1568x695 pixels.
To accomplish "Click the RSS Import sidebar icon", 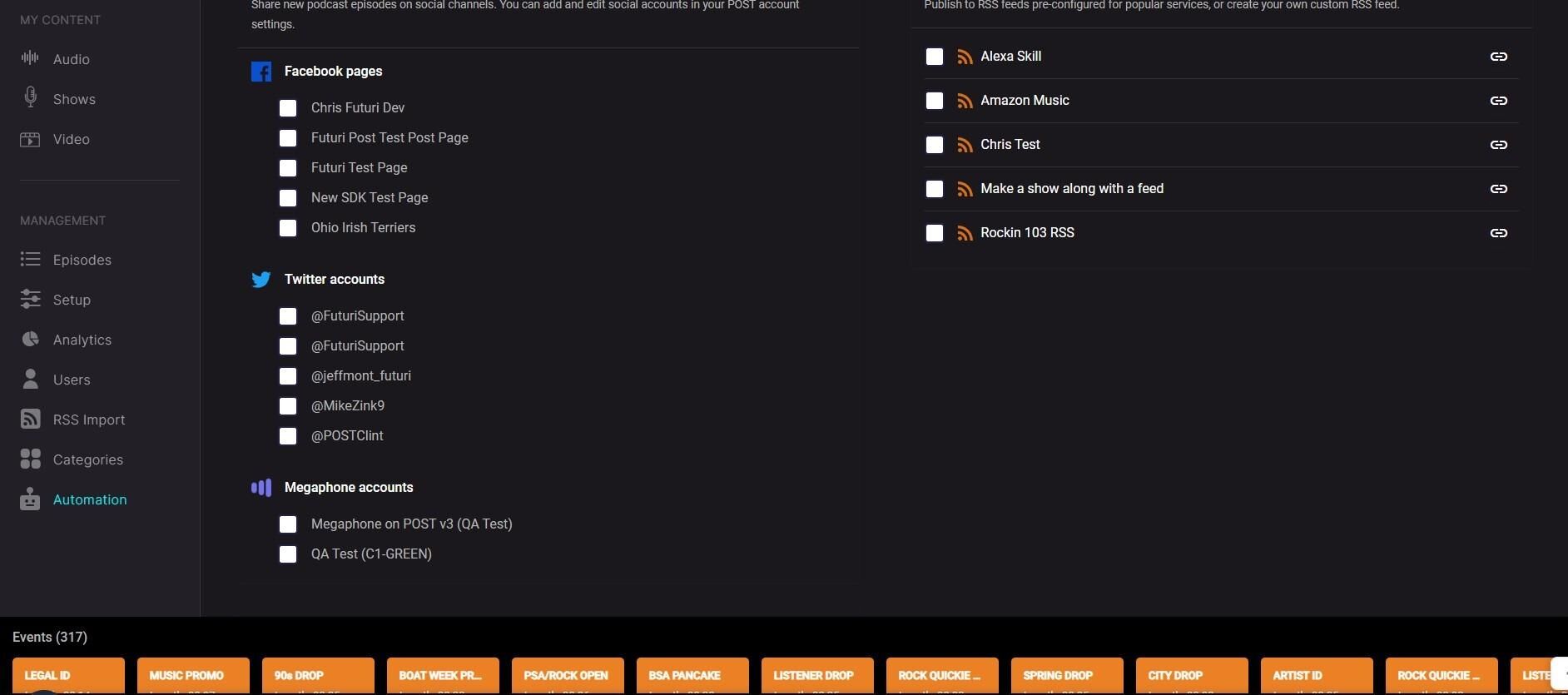I will tap(30, 419).
